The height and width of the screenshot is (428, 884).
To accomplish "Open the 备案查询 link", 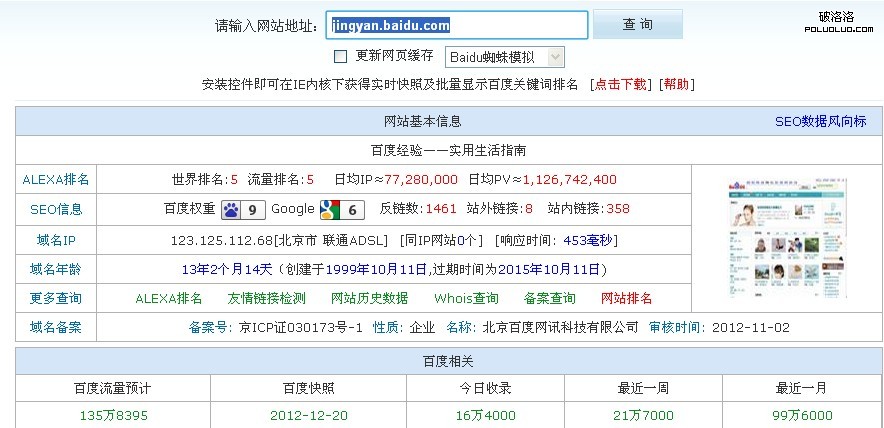I will 550,298.
